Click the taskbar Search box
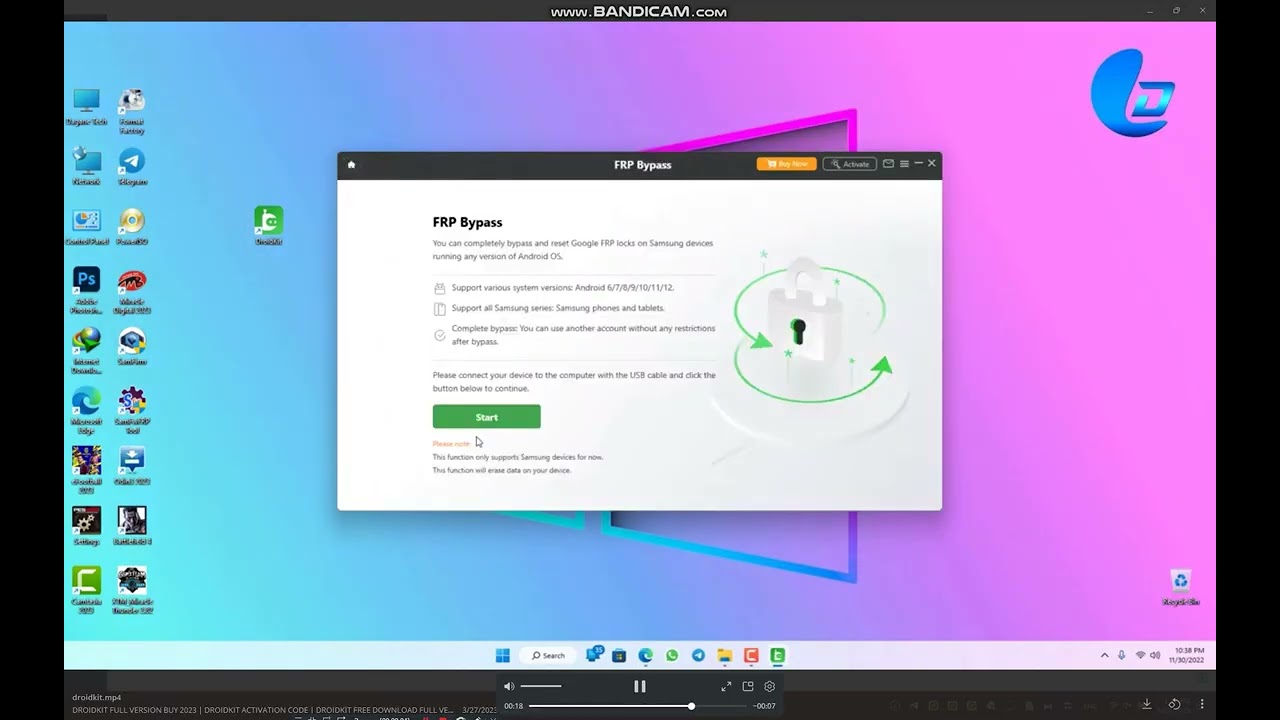This screenshot has width=1280, height=720. click(549, 655)
